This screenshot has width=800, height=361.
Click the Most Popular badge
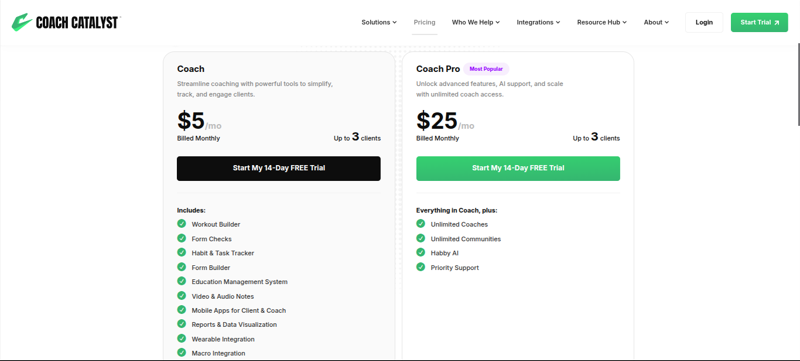pyautogui.click(x=486, y=69)
